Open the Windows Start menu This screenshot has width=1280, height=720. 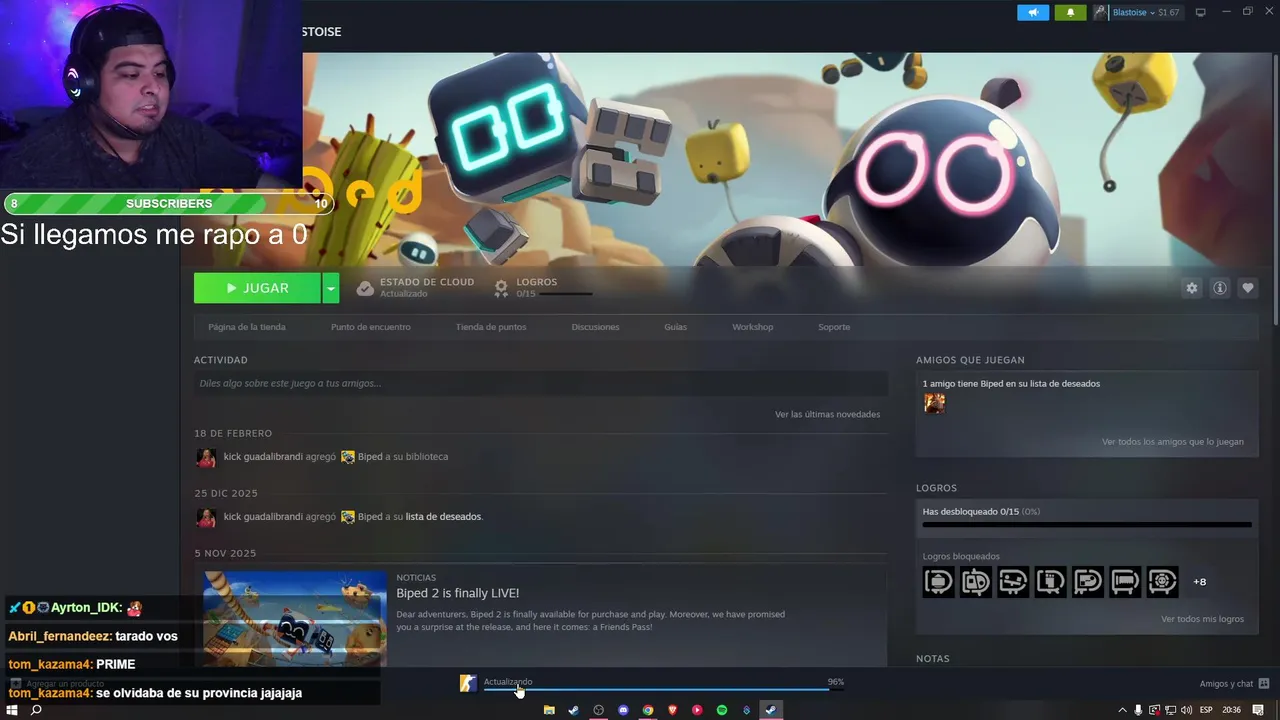(12, 710)
